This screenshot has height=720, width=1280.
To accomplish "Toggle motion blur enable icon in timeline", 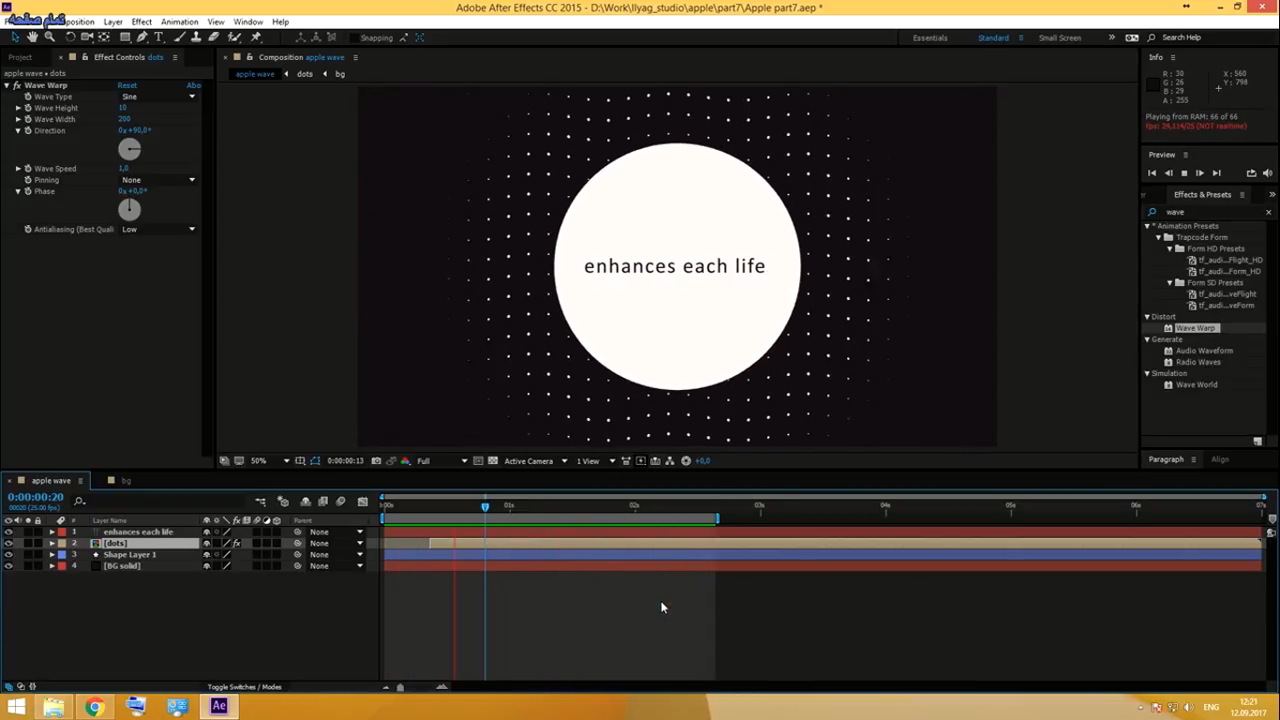I will click(341, 501).
